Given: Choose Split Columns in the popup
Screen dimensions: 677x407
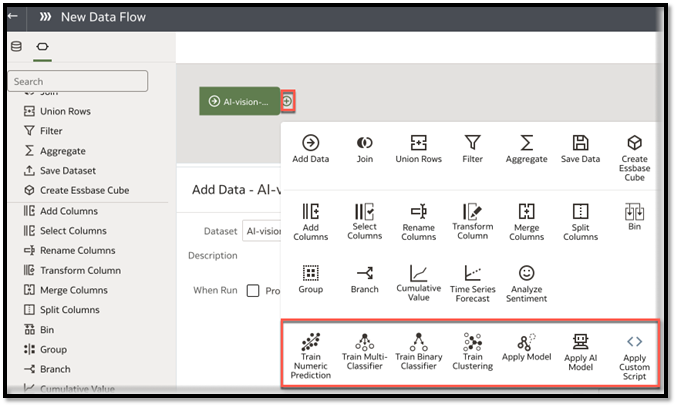Looking at the screenshot, I should pos(580,222).
